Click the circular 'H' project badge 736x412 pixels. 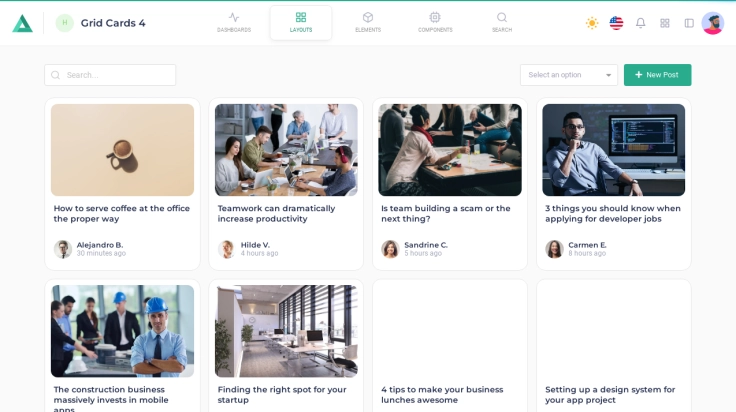(65, 23)
